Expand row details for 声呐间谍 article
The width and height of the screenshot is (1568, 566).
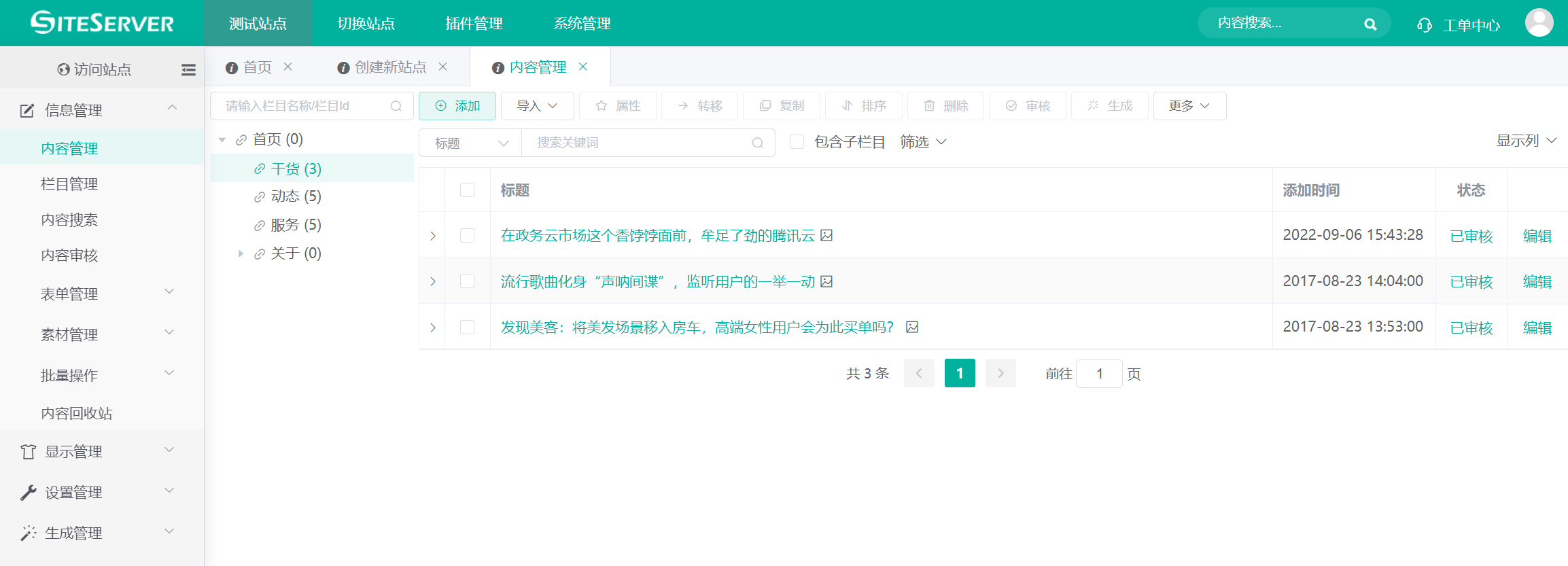point(433,281)
